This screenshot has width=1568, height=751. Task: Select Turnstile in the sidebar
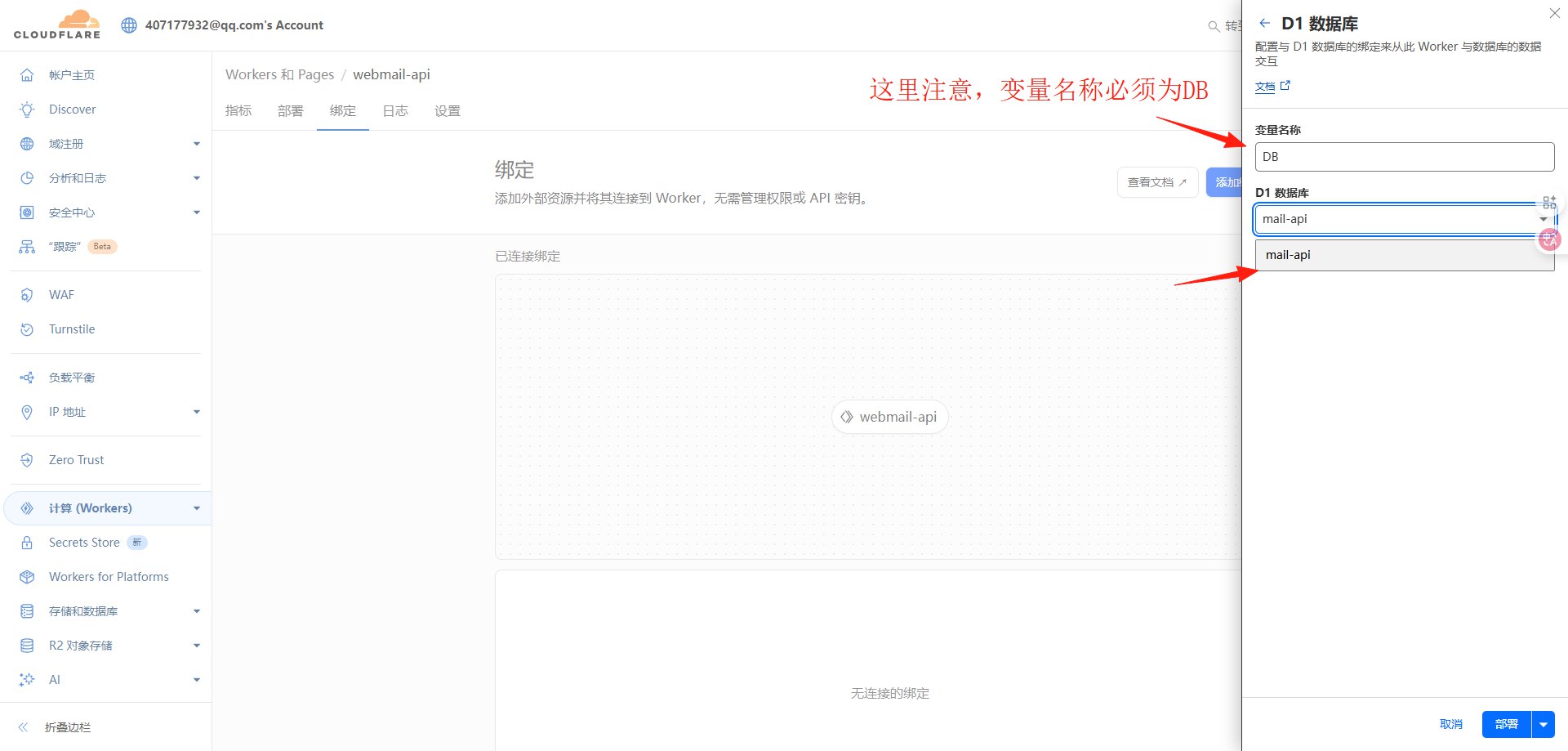click(x=71, y=329)
